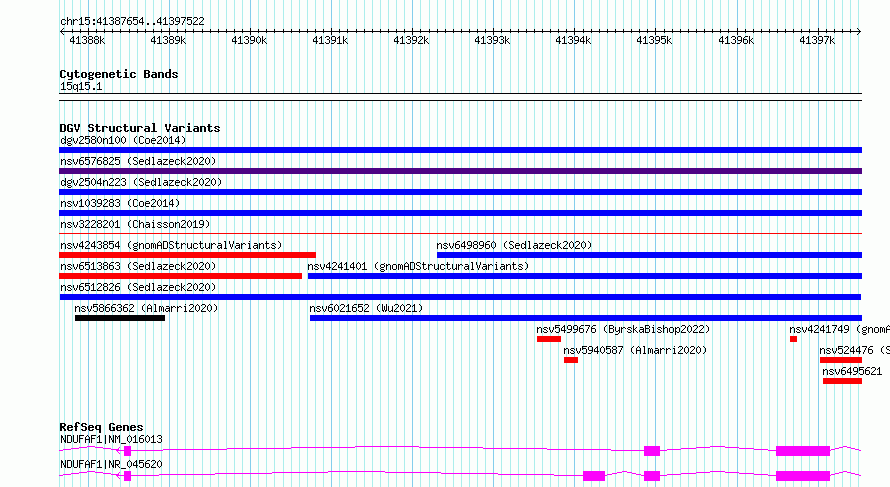Image resolution: width=890 pixels, height=487 pixels.
Task: Open the nsv6021652 (Wu2021) label
Action: [366, 308]
